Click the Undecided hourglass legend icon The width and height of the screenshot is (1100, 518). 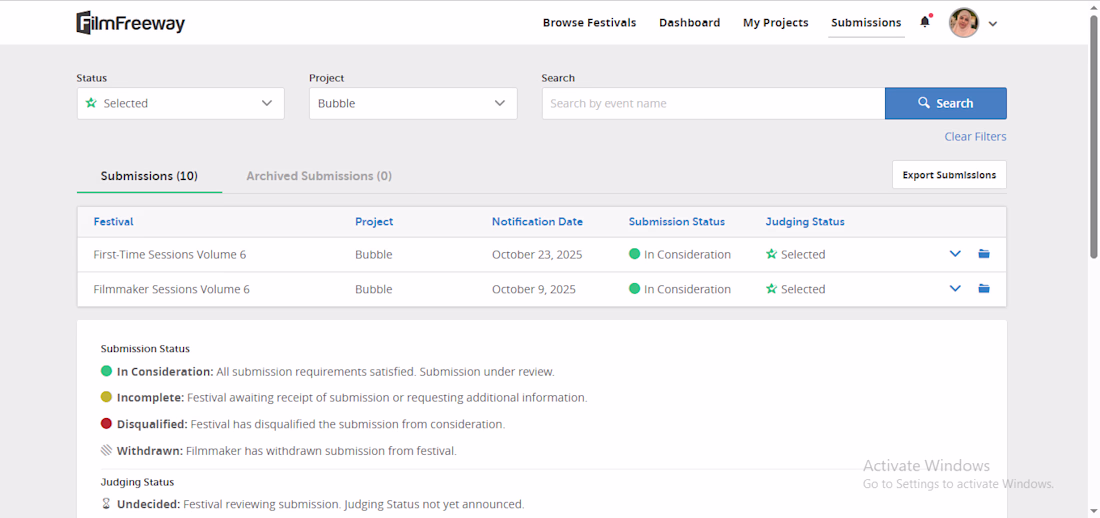(107, 504)
